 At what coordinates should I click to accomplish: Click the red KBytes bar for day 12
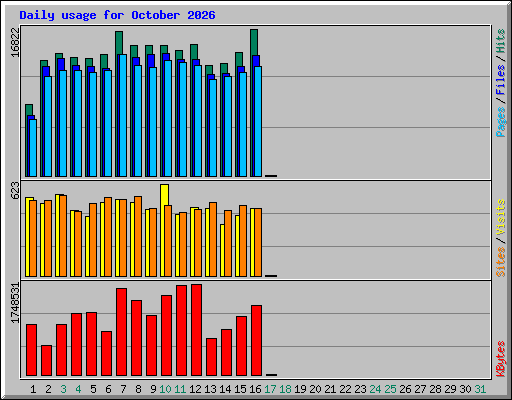click(x=196, y=330)
